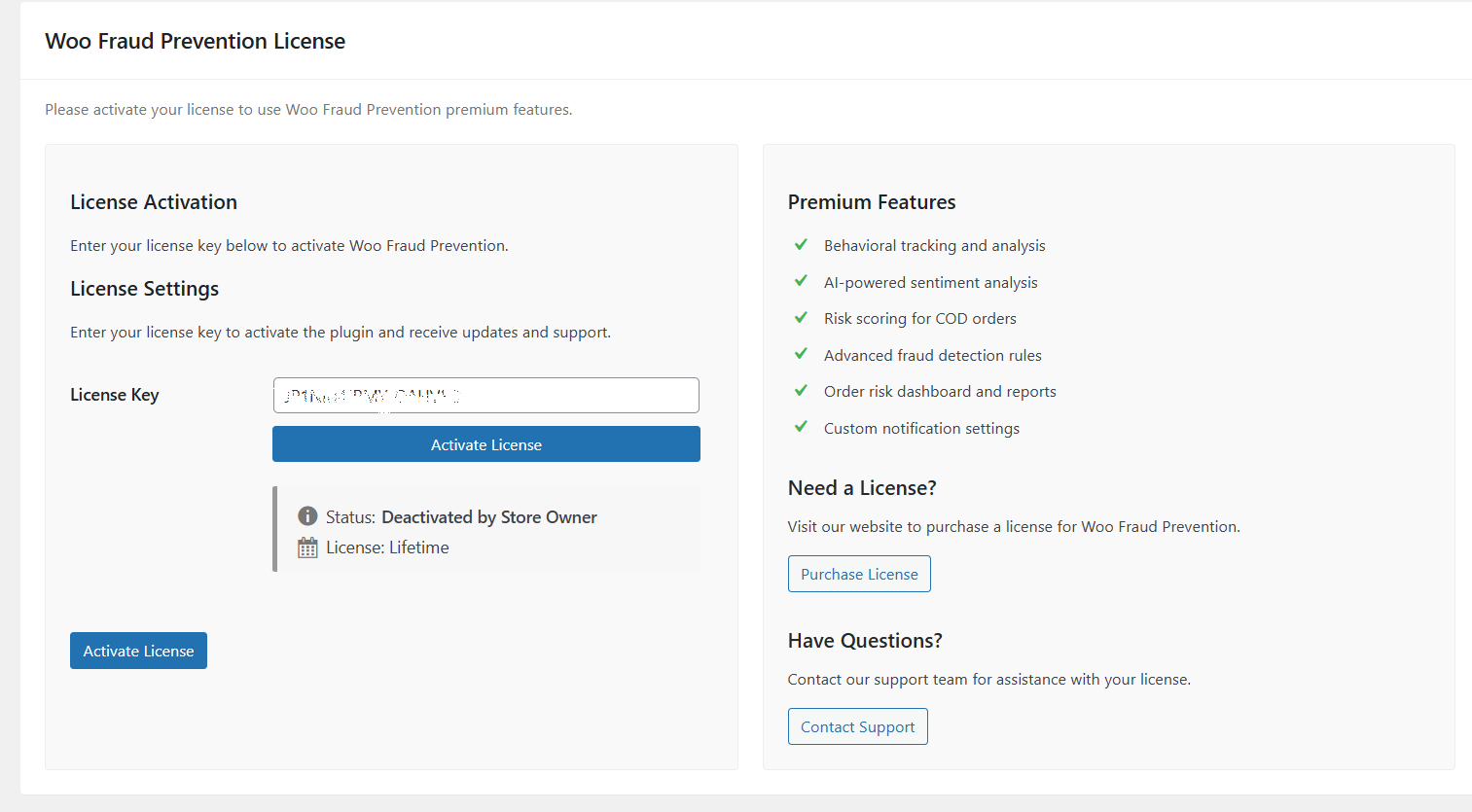
Task: Click the License Settings heading
Action: pyautogui.click(x=144, y=289)
